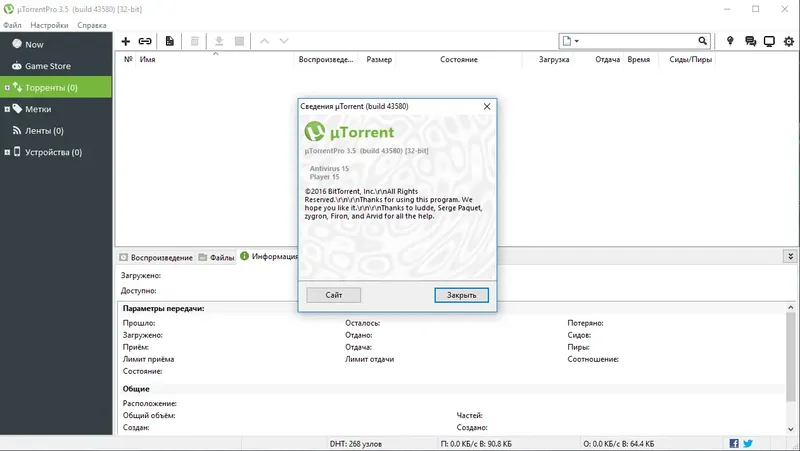Click the search magnifier icon
The width and height of the screenshot is (800, 451).
(x=703, y=41)
